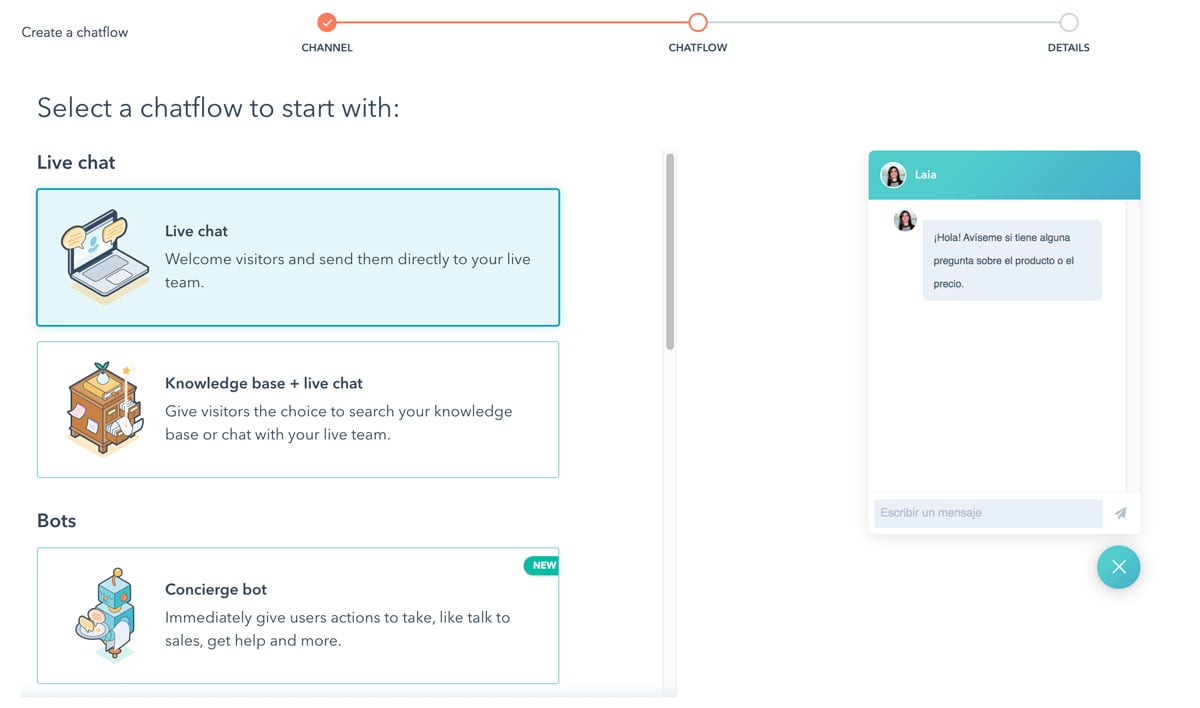Open the DETAILS step
1200x708 pixels.
coord(1069,47)
